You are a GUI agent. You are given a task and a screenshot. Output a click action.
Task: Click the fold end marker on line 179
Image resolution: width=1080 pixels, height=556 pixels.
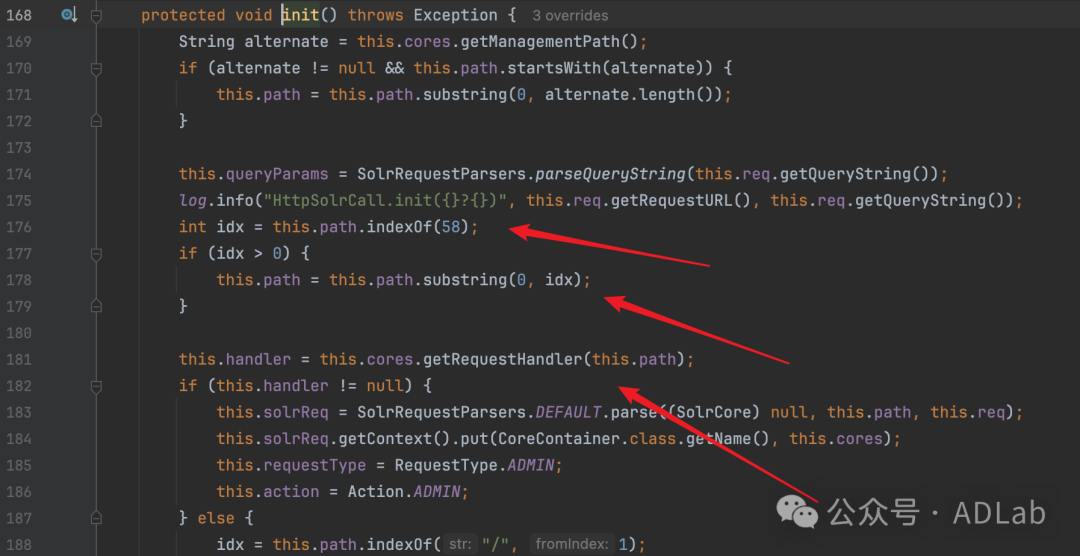point(96,306)
